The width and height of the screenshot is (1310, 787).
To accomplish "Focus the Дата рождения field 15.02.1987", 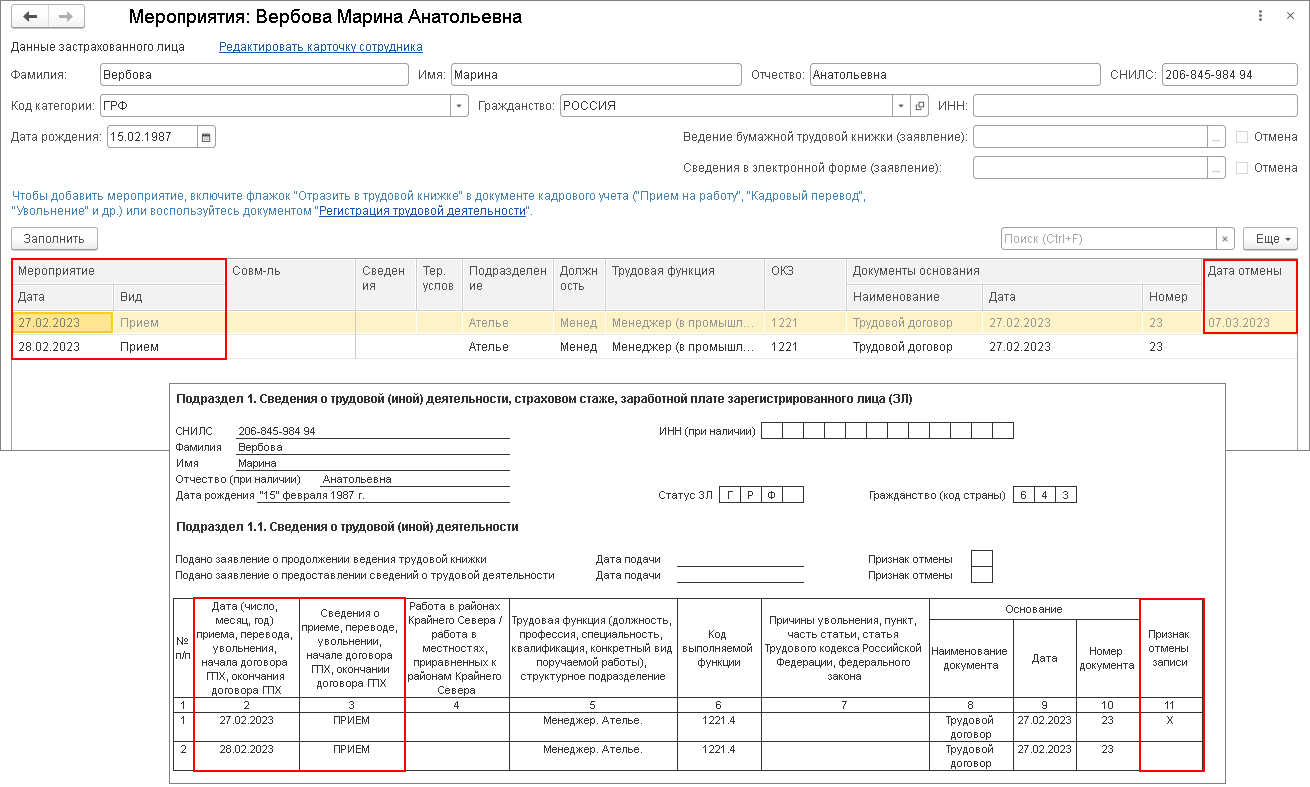I will [152, 137].
